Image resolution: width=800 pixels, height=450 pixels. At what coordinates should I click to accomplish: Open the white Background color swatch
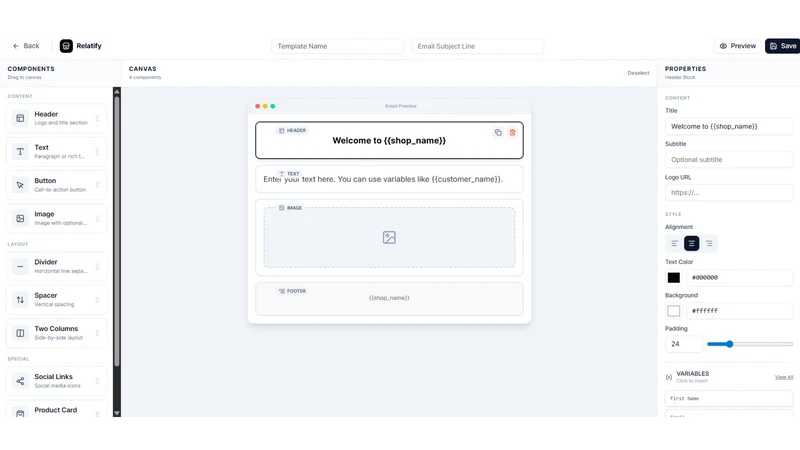(x=673, y=311)
